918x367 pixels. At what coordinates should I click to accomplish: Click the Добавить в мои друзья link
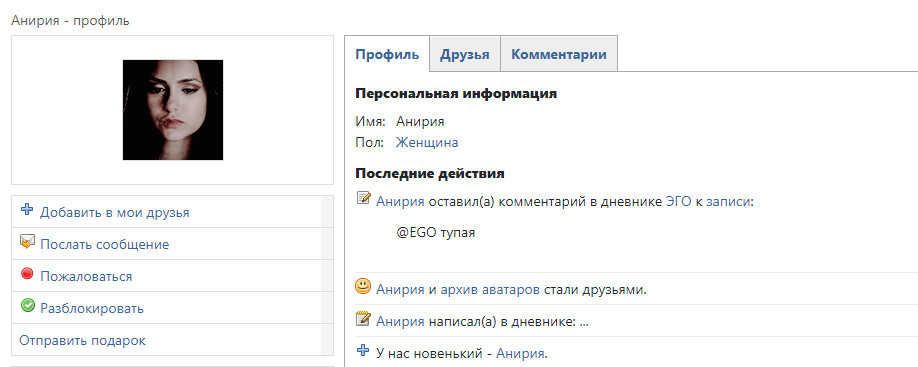115,212
